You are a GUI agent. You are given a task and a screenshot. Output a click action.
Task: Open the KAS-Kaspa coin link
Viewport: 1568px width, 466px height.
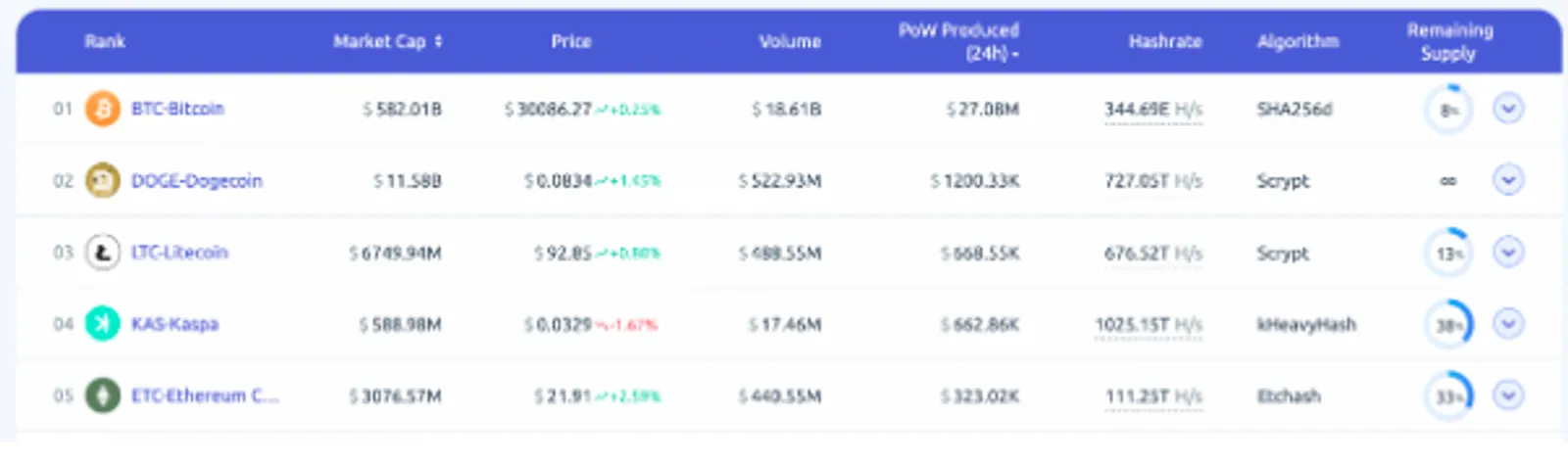tap(174, 324)
